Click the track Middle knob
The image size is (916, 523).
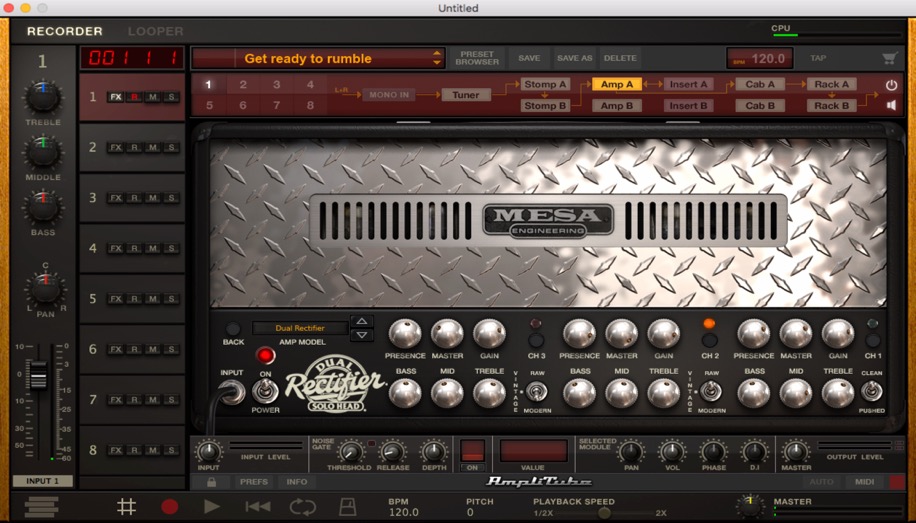point(43,151)
